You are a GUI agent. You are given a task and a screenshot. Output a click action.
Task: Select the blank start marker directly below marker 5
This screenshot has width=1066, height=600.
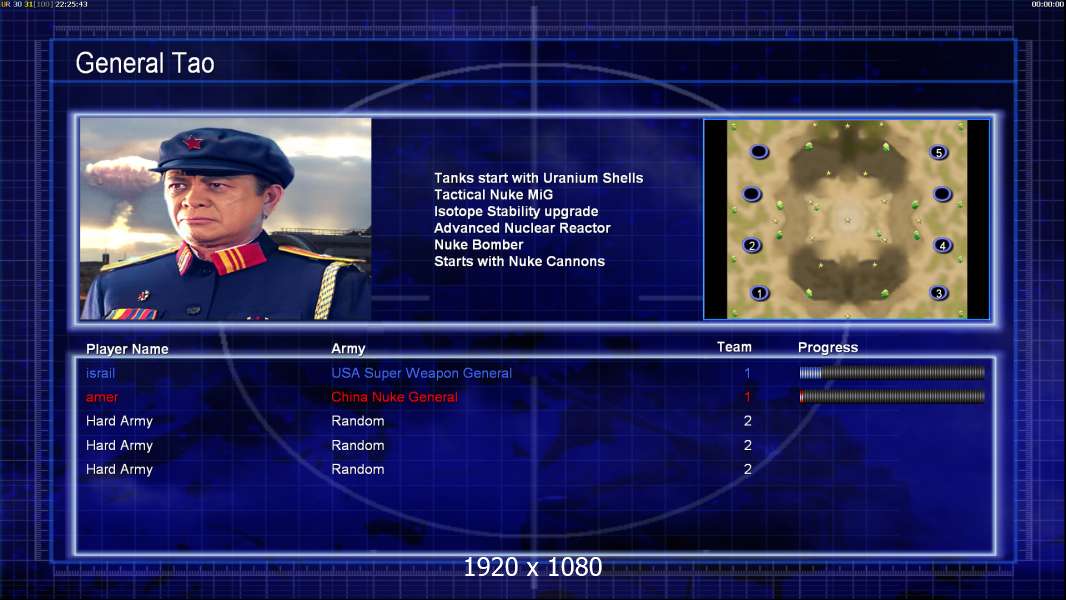click(x=942, y=194)
